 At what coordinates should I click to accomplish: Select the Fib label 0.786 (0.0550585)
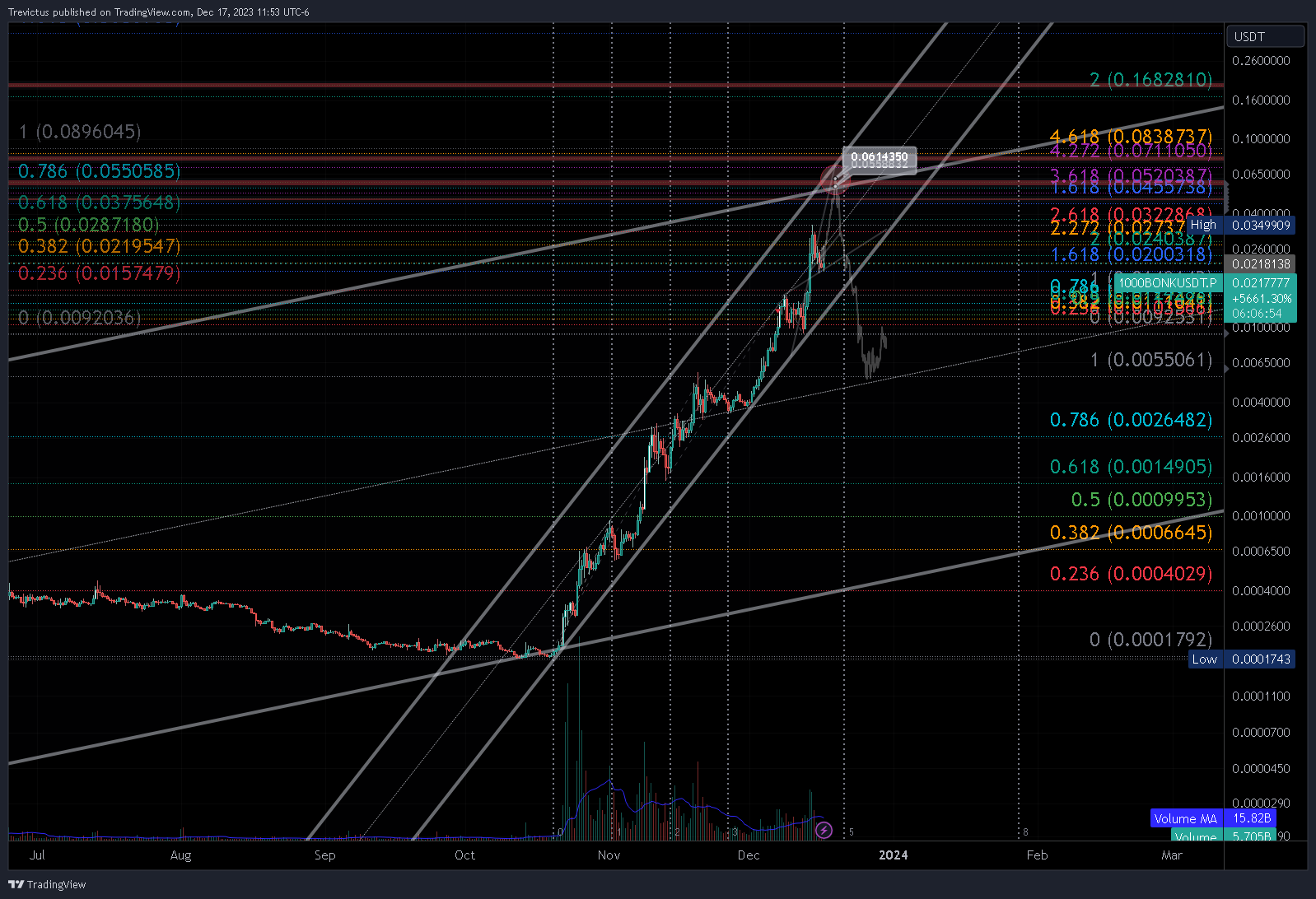pos(99,171)
